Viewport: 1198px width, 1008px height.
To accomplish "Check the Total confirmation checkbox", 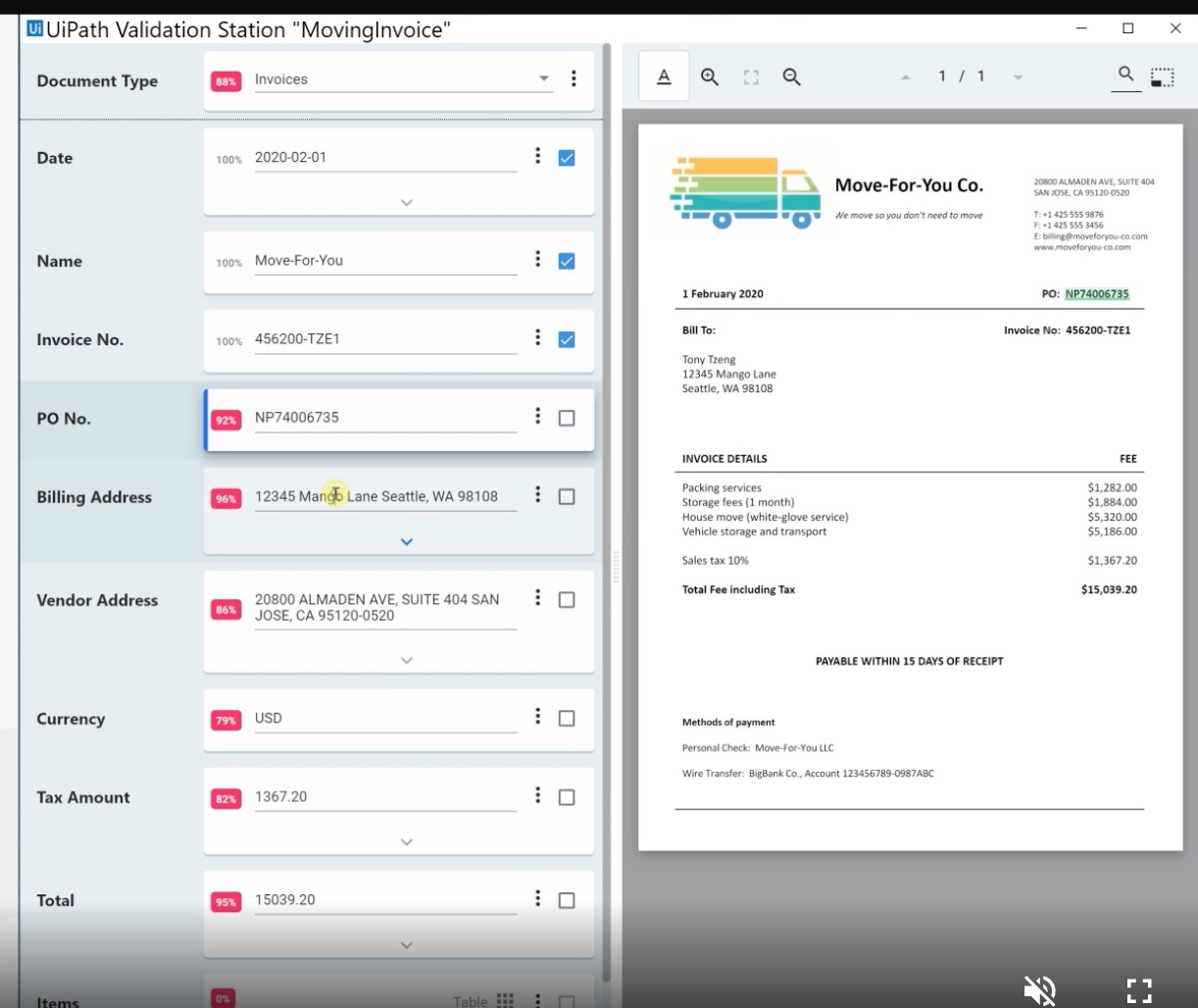I will (567, 900).
